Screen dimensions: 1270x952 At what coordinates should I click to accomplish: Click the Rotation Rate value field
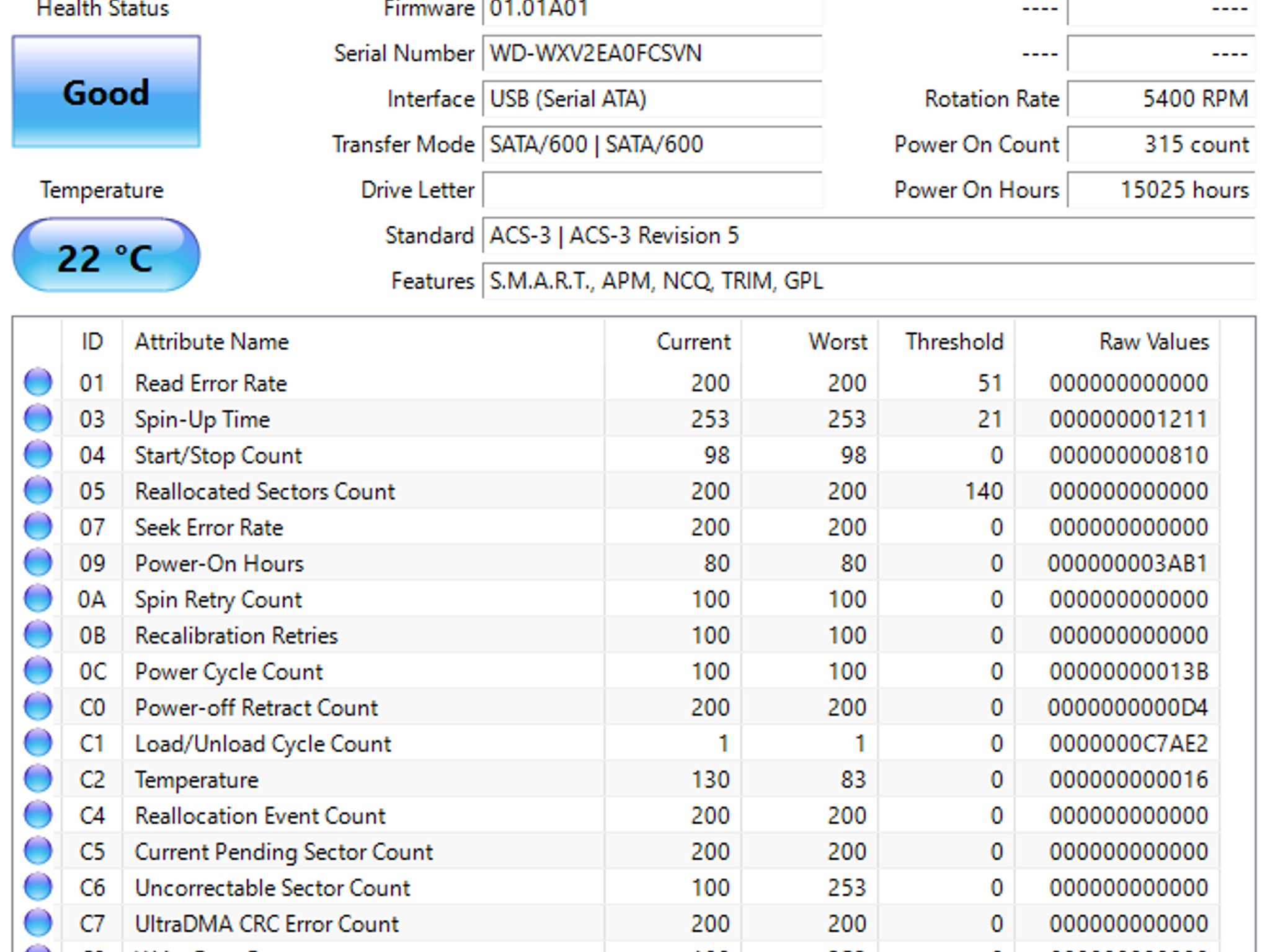pyautogui.click(x=1161, y=99)
